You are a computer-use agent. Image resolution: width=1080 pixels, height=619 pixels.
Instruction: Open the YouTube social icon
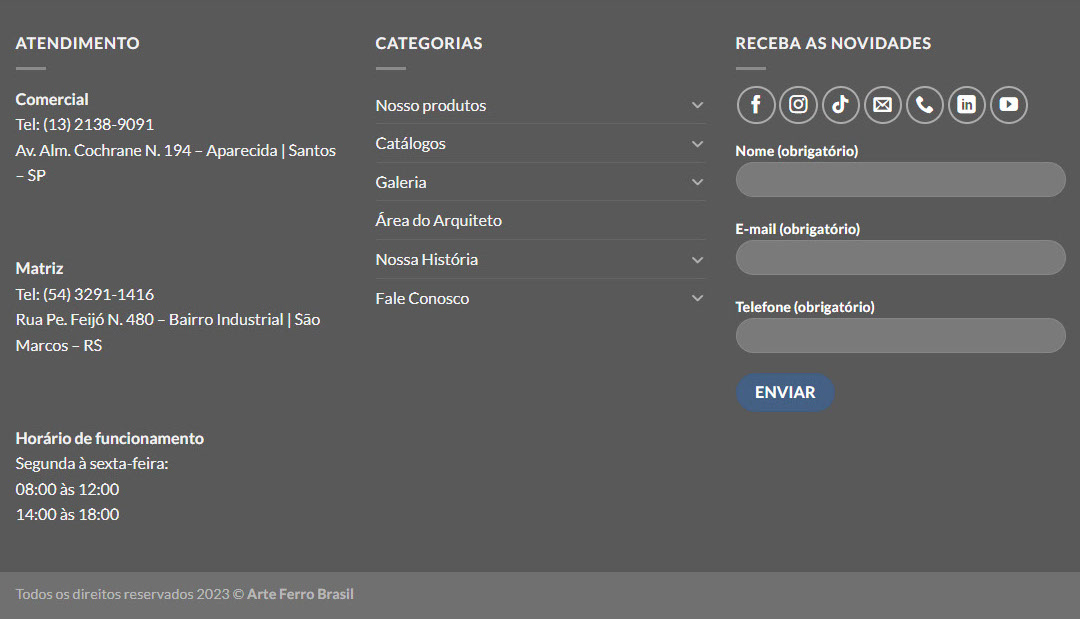pyautogui.click(x=1008, y=105)
